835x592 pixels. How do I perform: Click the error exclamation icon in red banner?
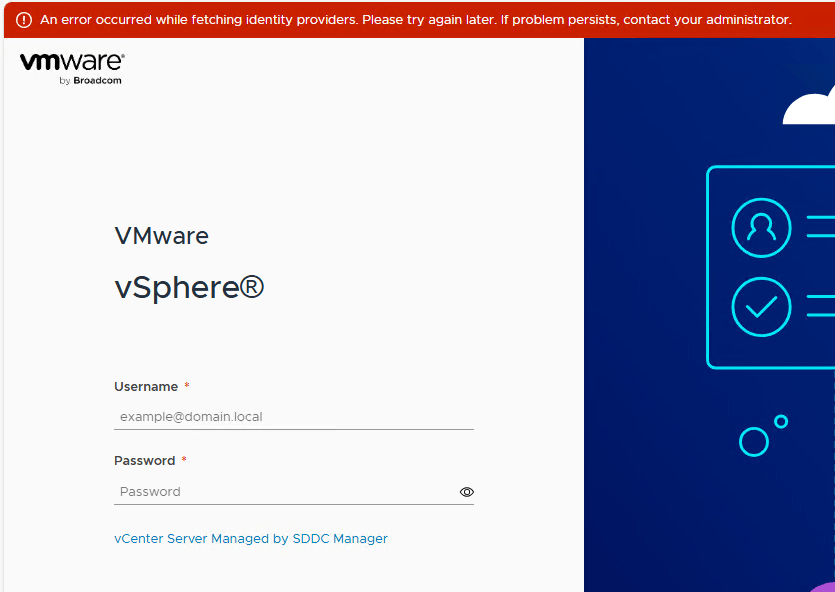[24, 20]
